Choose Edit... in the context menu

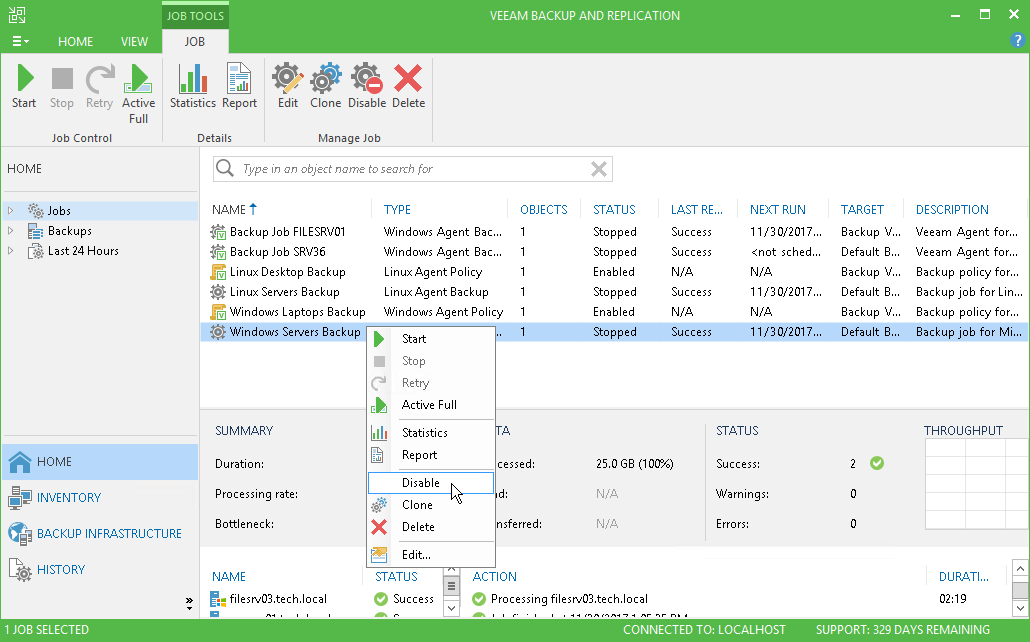point(431,555)
